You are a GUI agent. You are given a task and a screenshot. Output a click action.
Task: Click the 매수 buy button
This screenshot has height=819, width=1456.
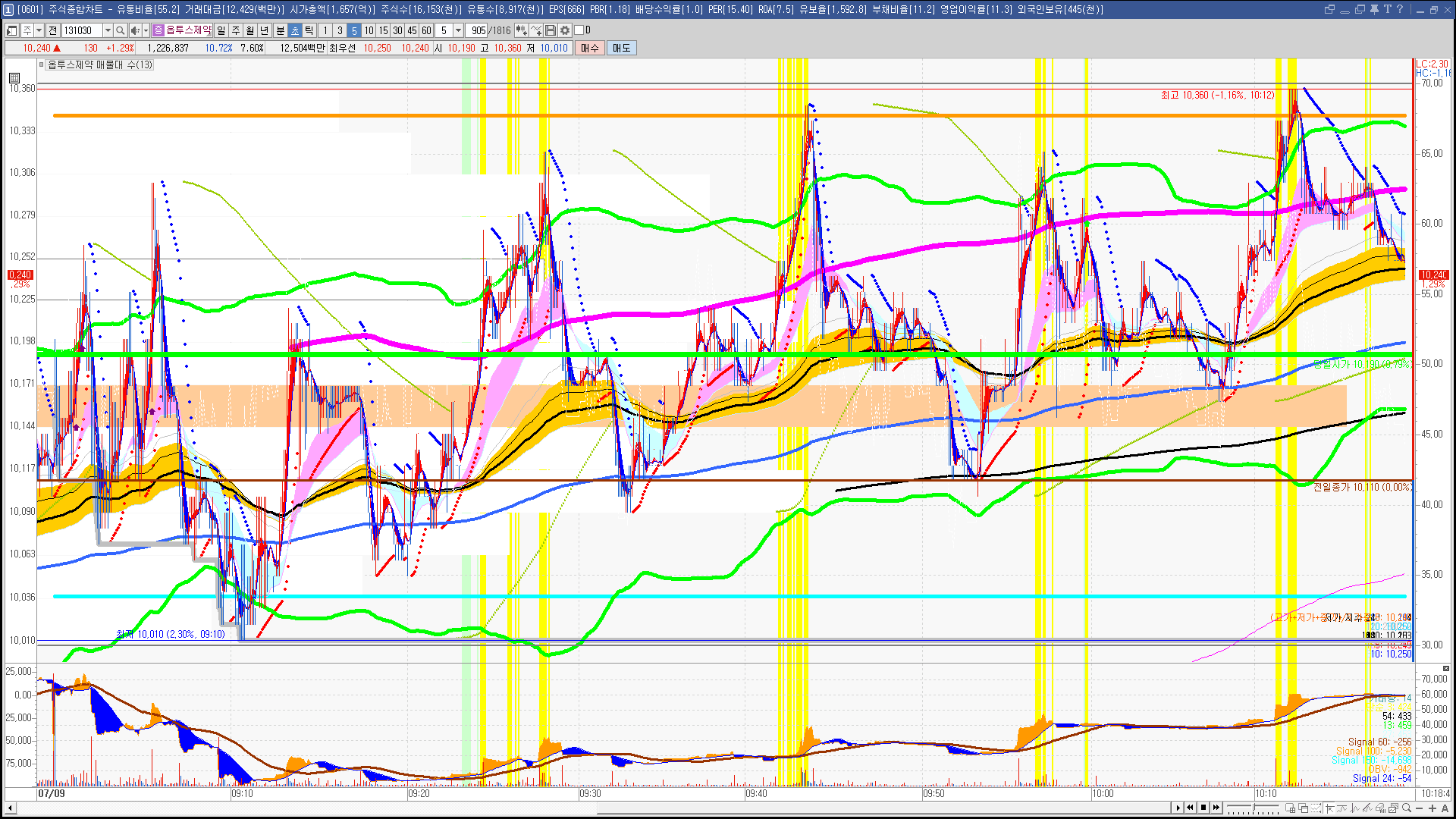pos(589,48)
